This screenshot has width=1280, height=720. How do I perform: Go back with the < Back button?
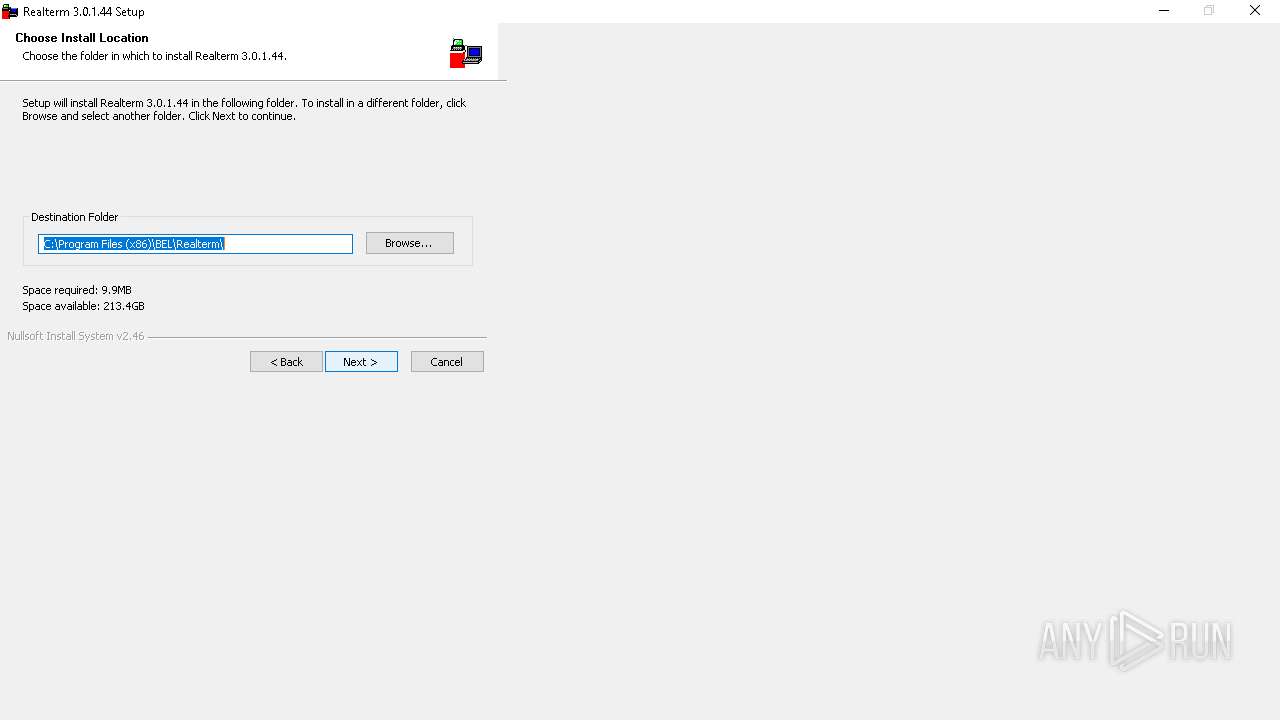coord(286,362)
